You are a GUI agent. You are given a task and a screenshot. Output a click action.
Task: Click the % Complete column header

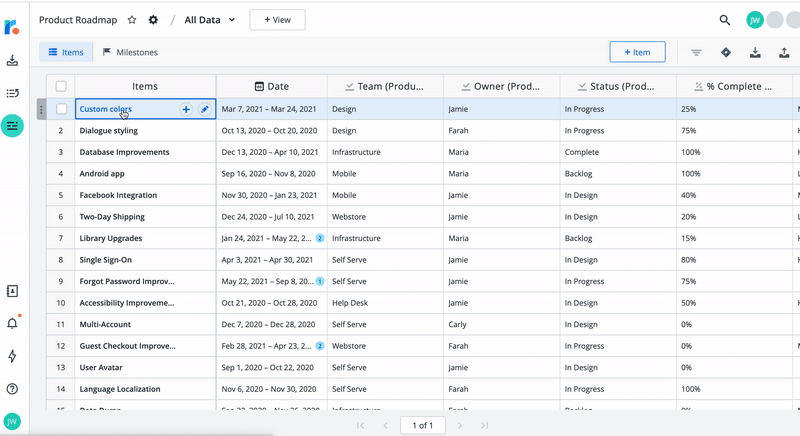click(x=734, y=86)
